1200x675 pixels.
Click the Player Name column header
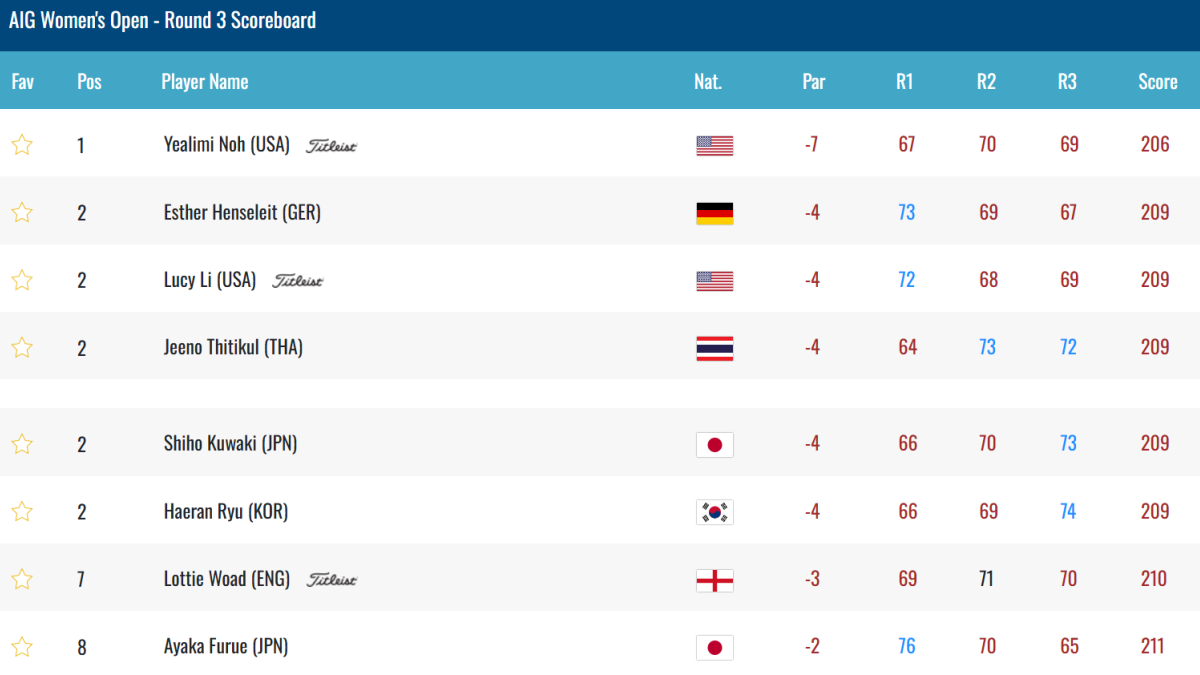coord(205,82)
